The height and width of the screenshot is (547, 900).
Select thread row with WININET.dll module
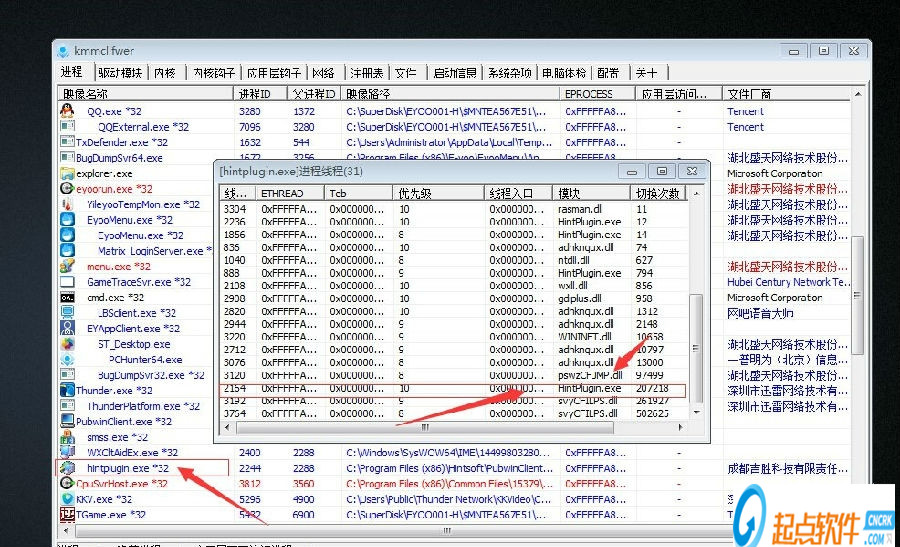tap(453, 337)
